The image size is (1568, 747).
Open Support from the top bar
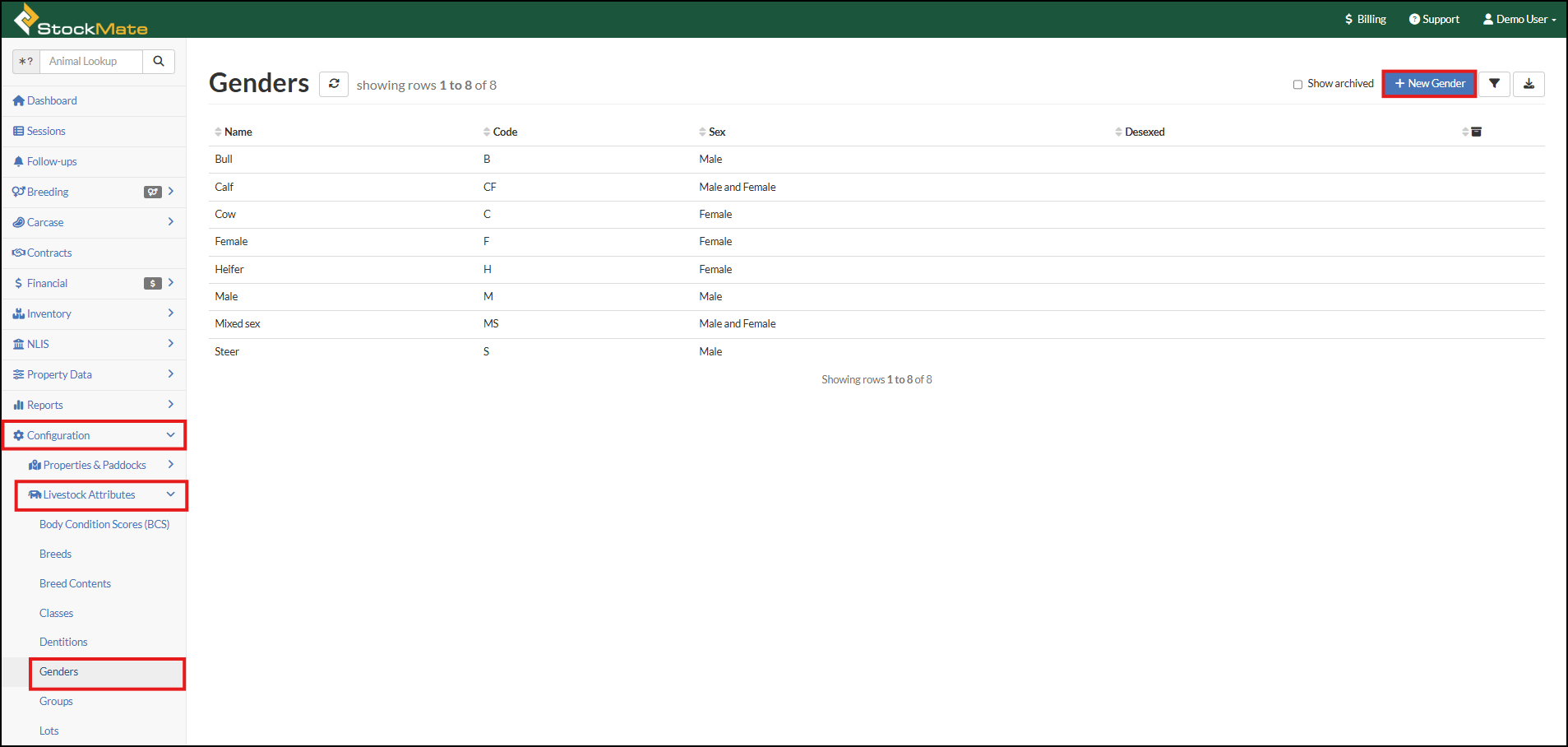coord(1434,19)
